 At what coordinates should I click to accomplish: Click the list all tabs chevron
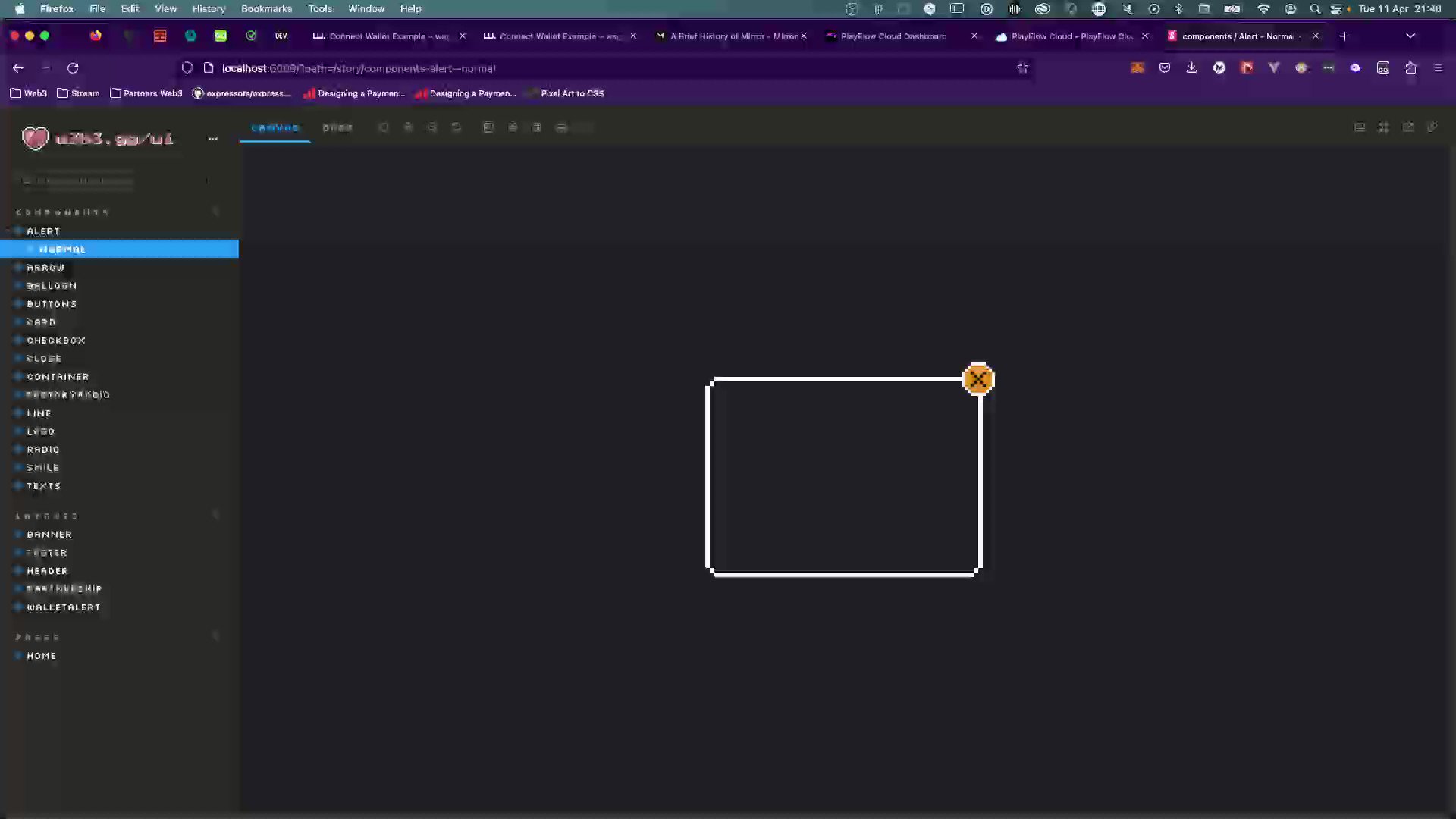1410,36
